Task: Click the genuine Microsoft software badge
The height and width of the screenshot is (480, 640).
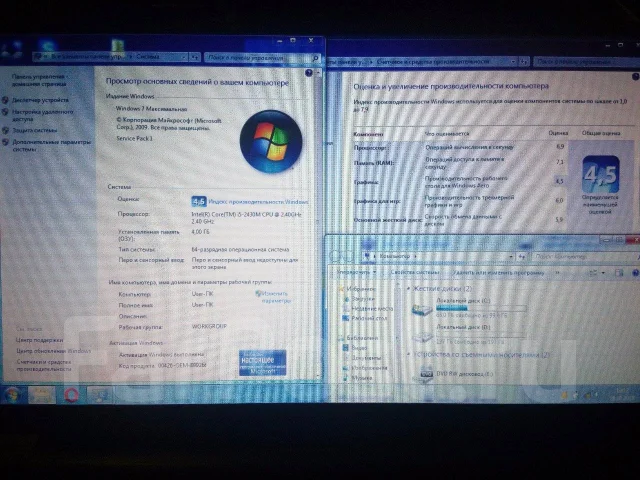Action: 262,362
